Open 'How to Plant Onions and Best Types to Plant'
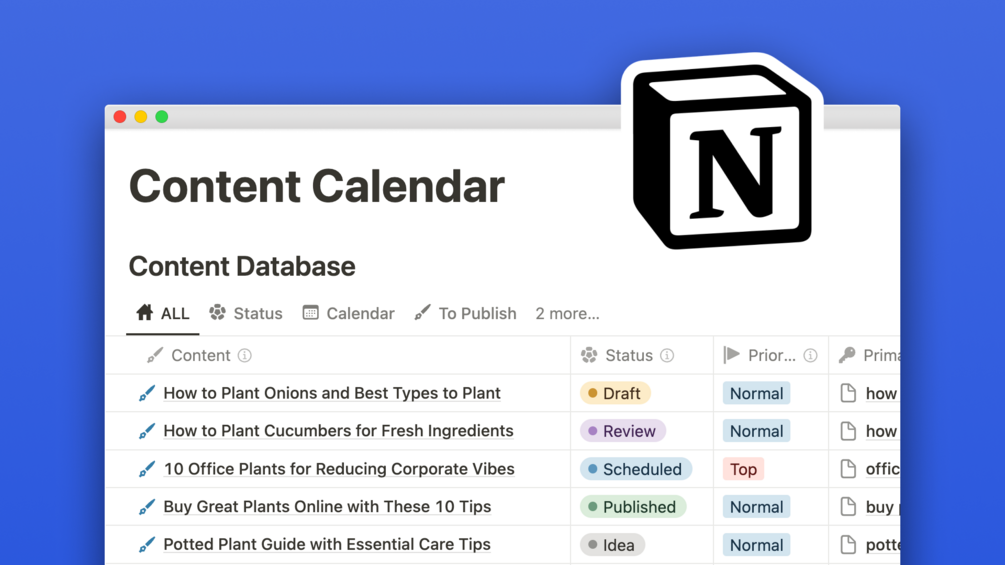The width and height of the screenshot is (1005, 565). click(332, 393)
